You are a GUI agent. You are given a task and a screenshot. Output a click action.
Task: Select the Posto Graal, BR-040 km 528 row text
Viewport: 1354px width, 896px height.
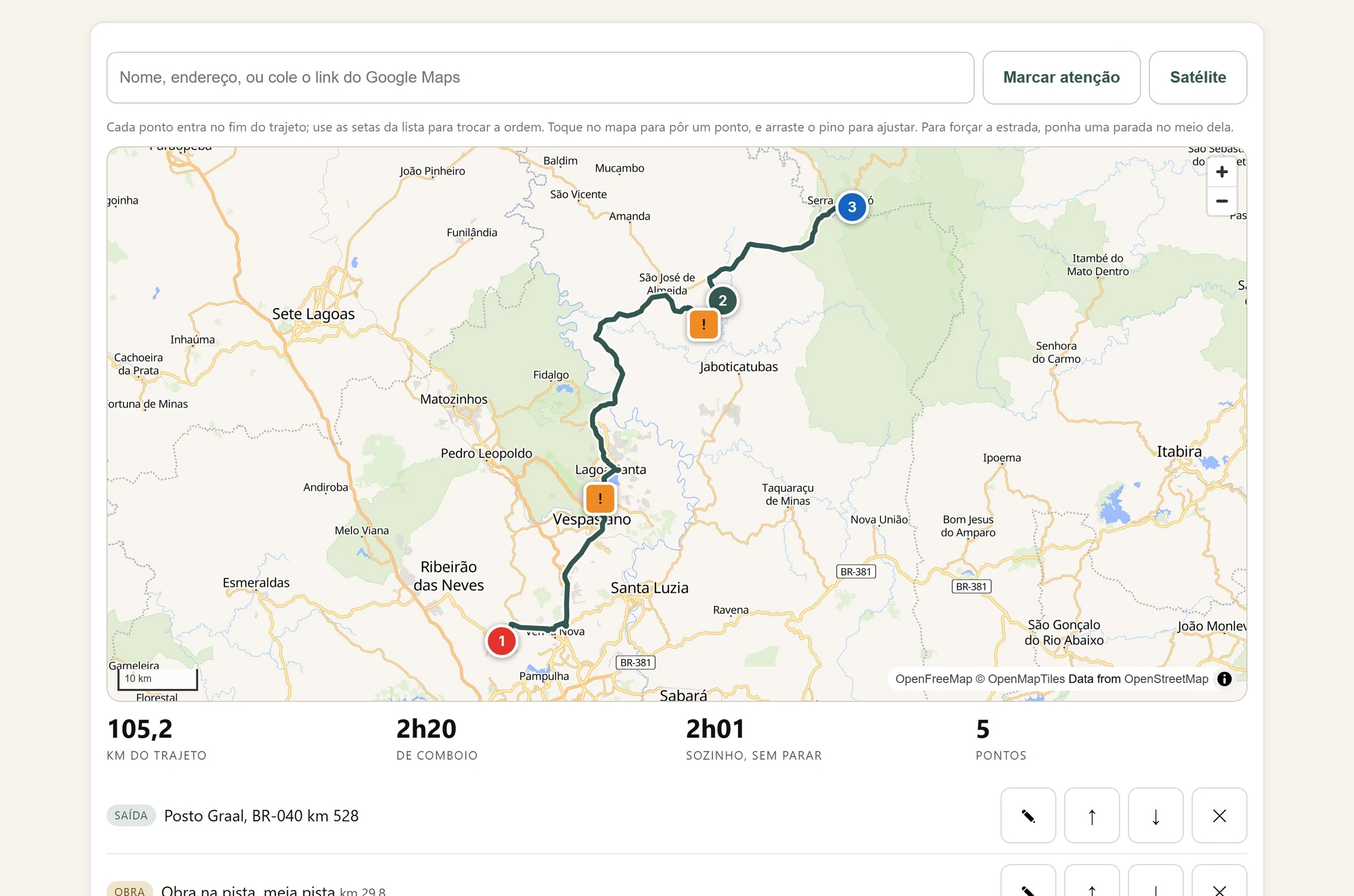click(261, 815)
